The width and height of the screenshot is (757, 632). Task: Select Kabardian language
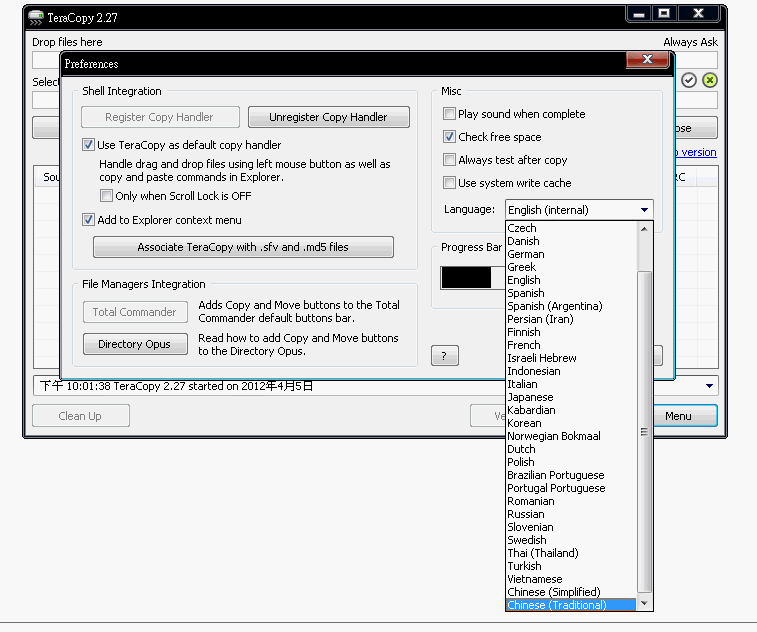click(x=571, y=410)
